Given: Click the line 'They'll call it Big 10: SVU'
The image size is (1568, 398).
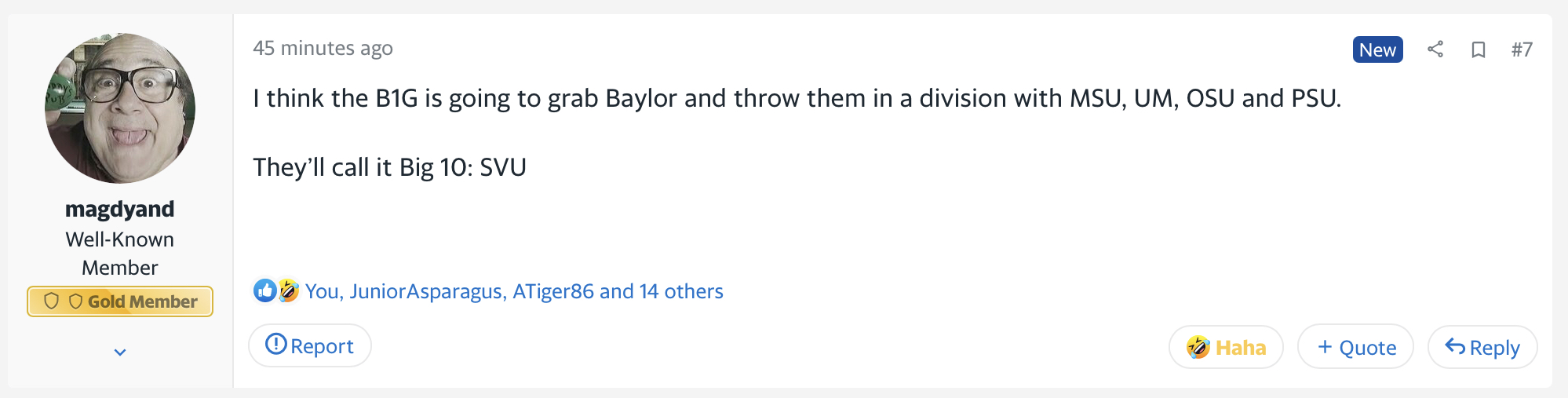Looking at the screenshot, I should [x=389, y=167].
